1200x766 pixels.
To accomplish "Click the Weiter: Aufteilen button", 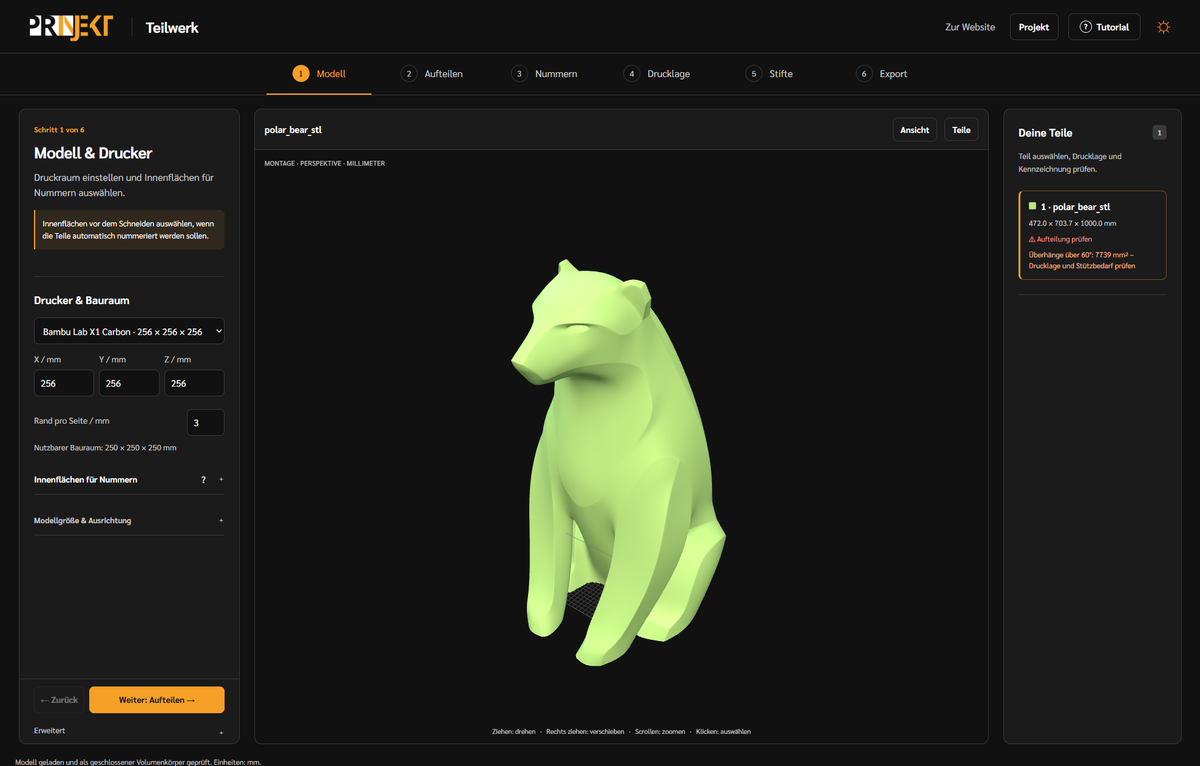I will pyautogui.click(x=157, y=700).
